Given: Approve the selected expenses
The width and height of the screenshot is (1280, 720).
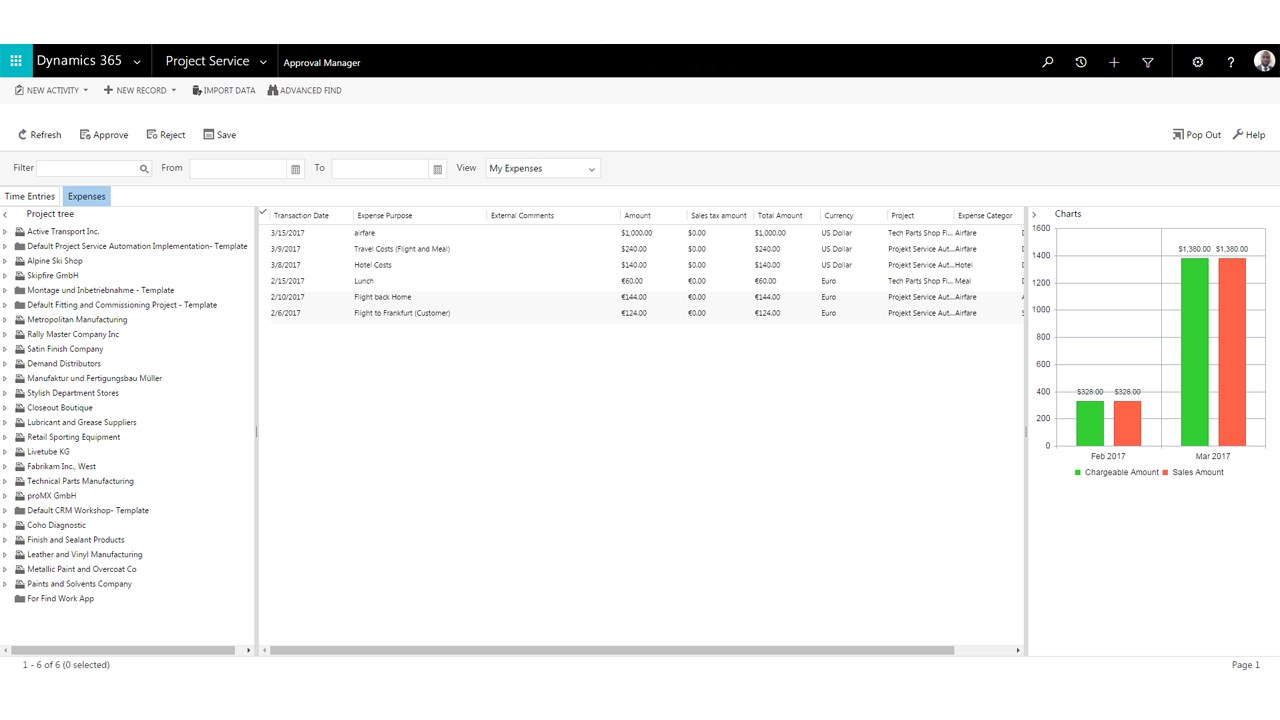Looking at the screenshot, I should tap(104, 135).
